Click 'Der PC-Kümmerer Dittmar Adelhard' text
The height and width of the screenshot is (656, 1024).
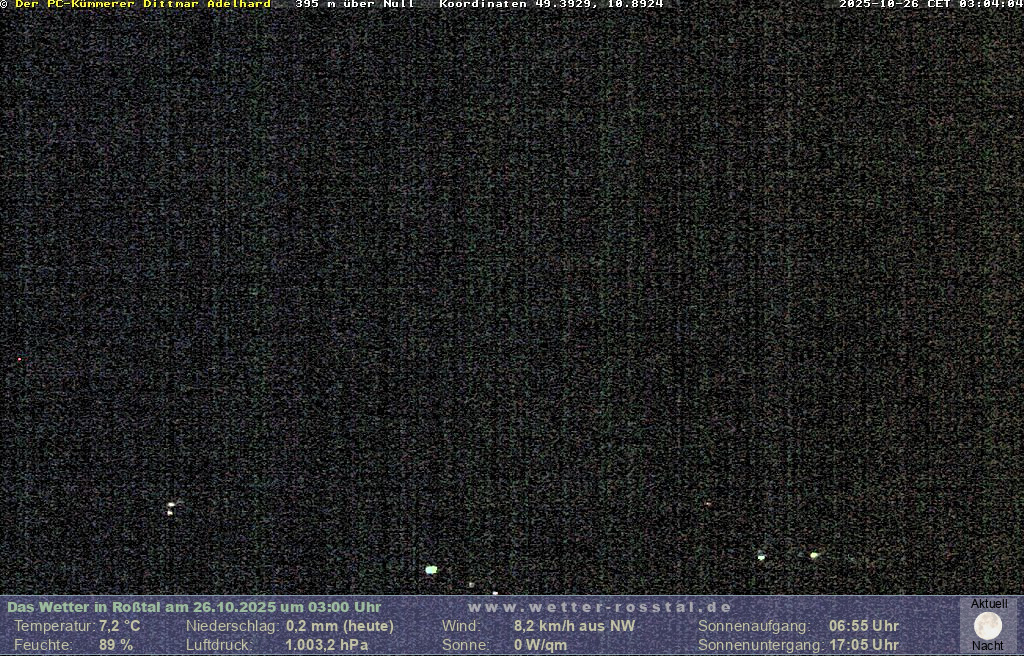coord(143,4)
